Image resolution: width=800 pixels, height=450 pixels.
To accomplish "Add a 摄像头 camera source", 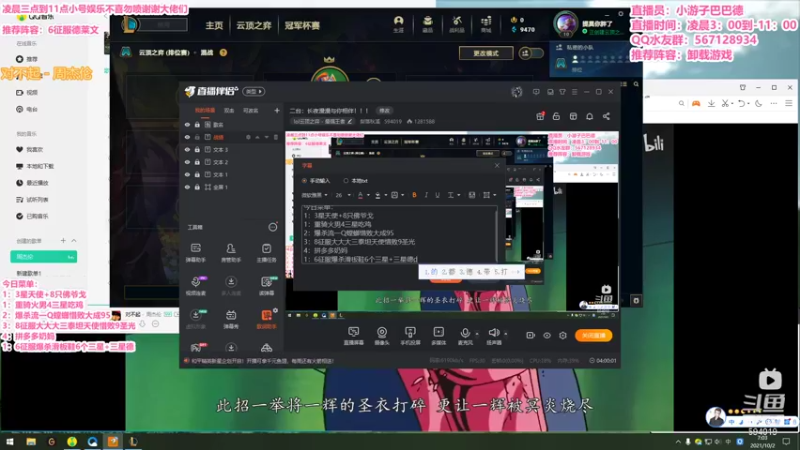I will (x=382, y=336).
